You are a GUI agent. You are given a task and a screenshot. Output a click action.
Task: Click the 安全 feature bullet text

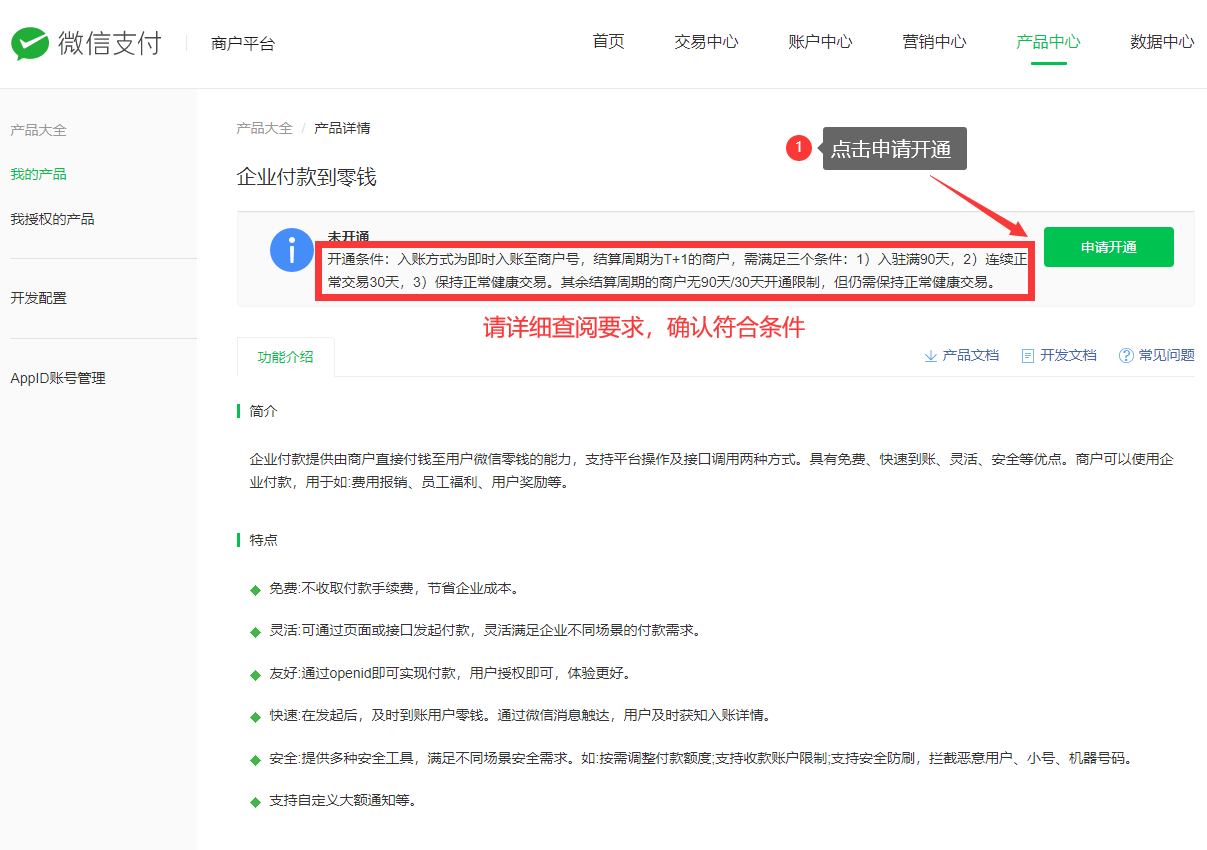pos(703,759)
